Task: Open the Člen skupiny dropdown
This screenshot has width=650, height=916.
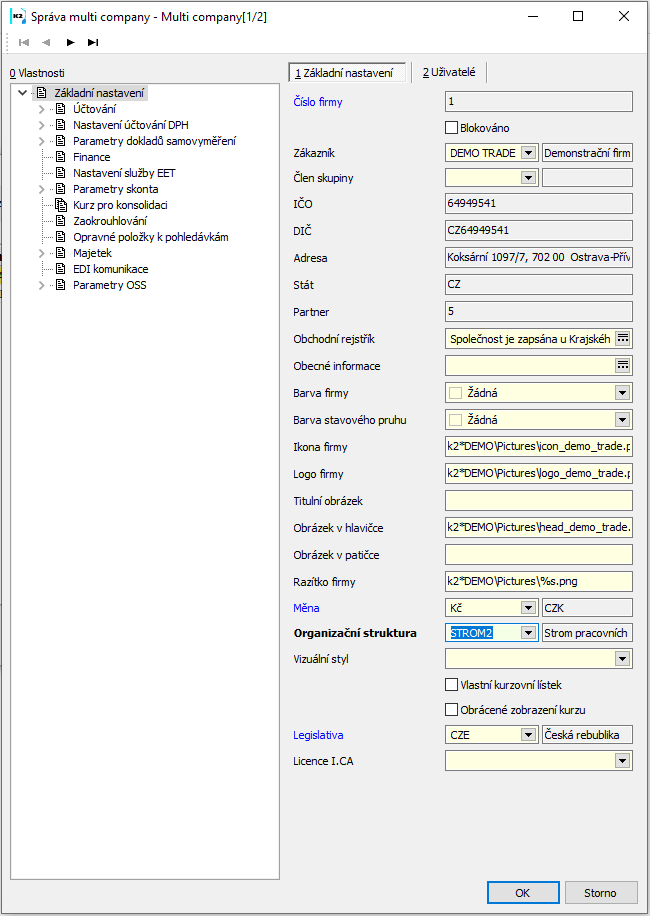Action: pos(529,178)
